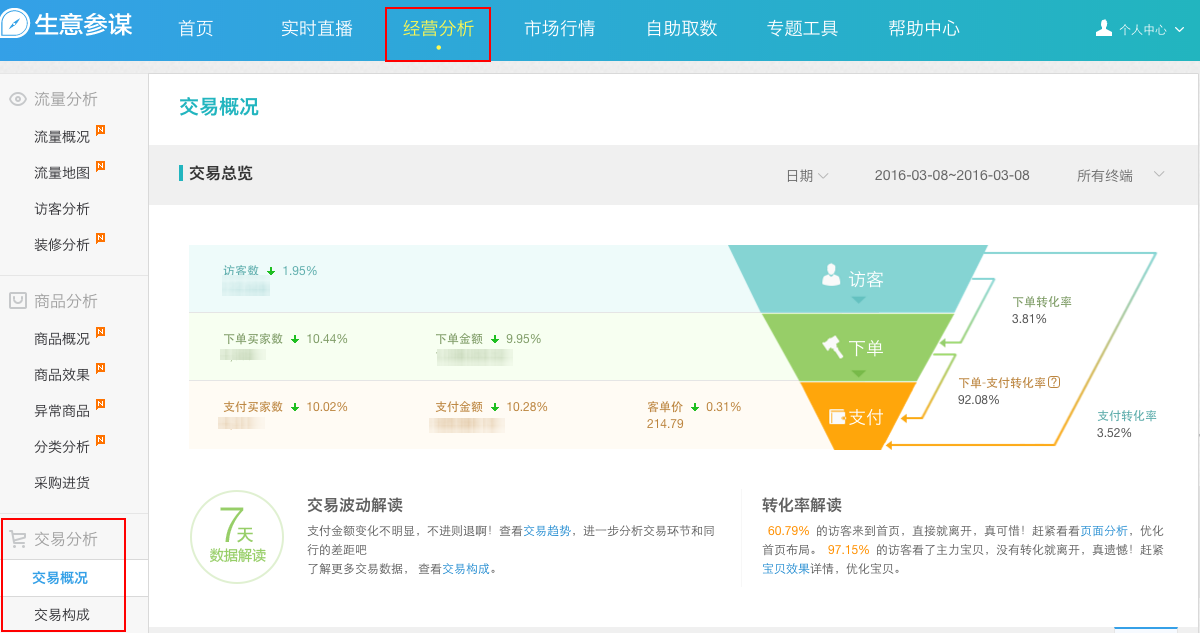
Task: Expand the 个人中心 dropdown arrow
Action: pos(1179,30)
